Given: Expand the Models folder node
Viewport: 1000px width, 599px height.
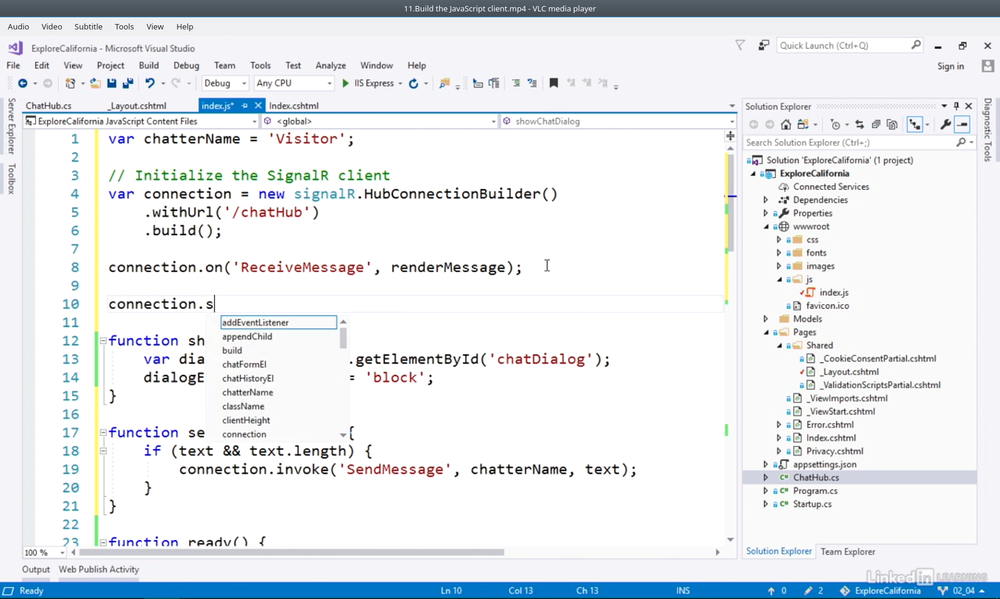Looking at the screenshot, I should [x=766, y=319].
